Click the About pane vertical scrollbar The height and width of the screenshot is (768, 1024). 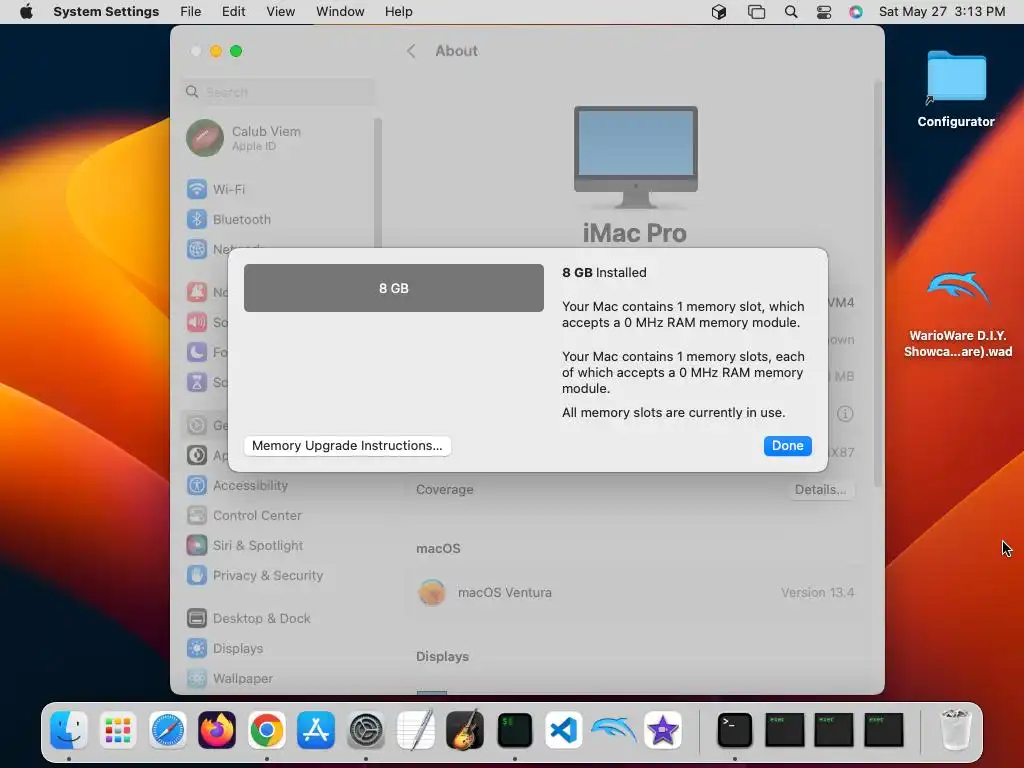click(x=878, y=284)
